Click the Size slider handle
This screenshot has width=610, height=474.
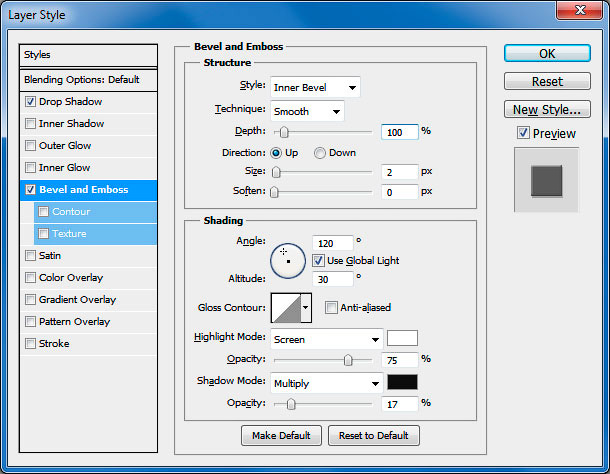point(276,172)
